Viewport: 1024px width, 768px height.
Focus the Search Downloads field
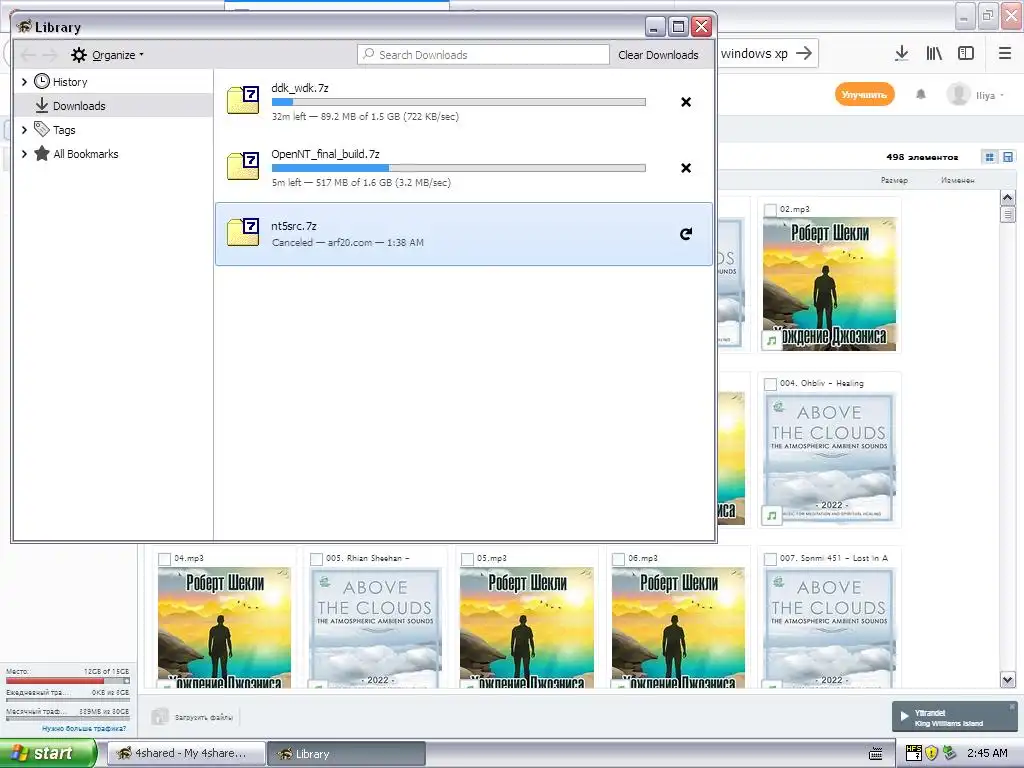click(483, 55)
